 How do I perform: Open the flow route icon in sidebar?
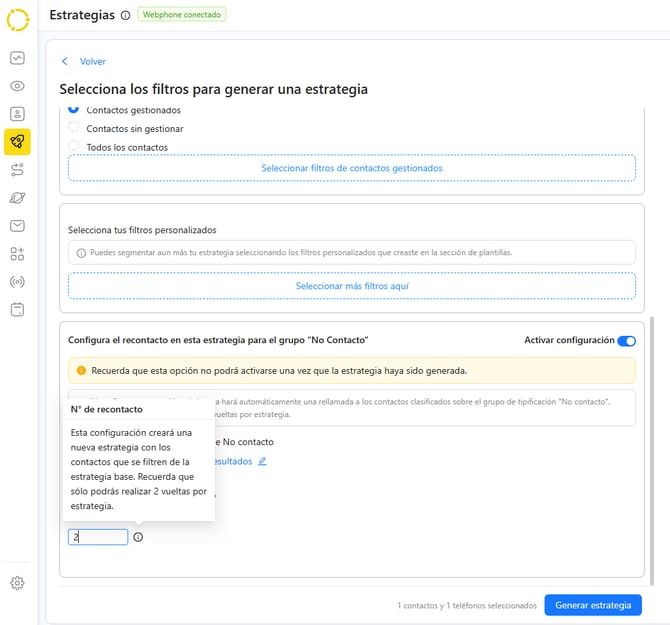(17, 170)
